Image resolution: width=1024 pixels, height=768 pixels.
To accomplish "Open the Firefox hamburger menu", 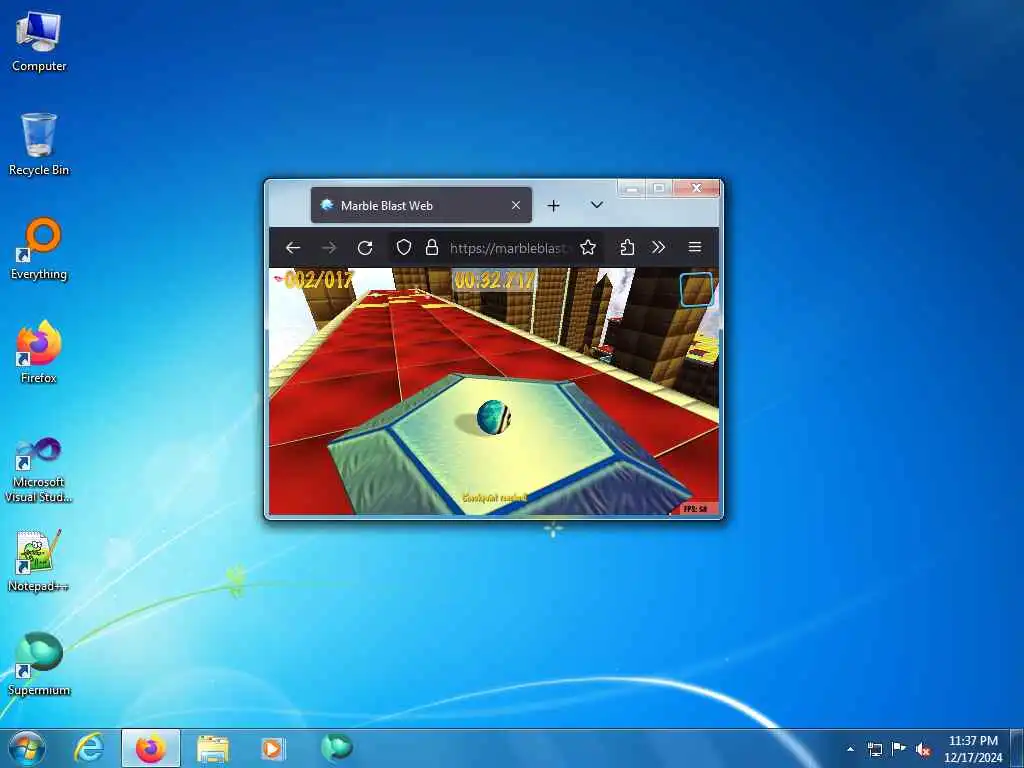I will (x=695, y=248).
